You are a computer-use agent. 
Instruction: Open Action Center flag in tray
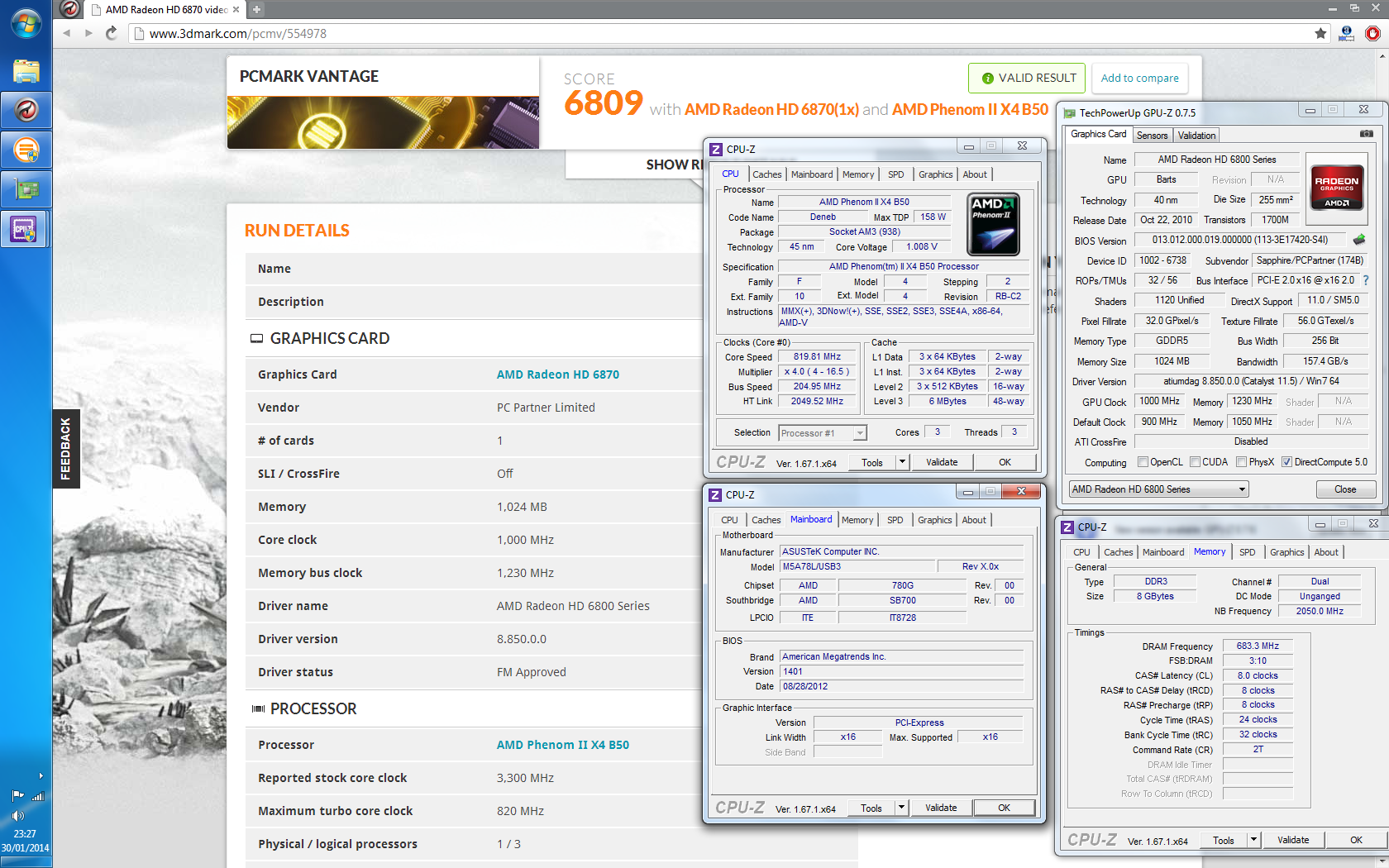pyautogui.click(x=18, y=796)
